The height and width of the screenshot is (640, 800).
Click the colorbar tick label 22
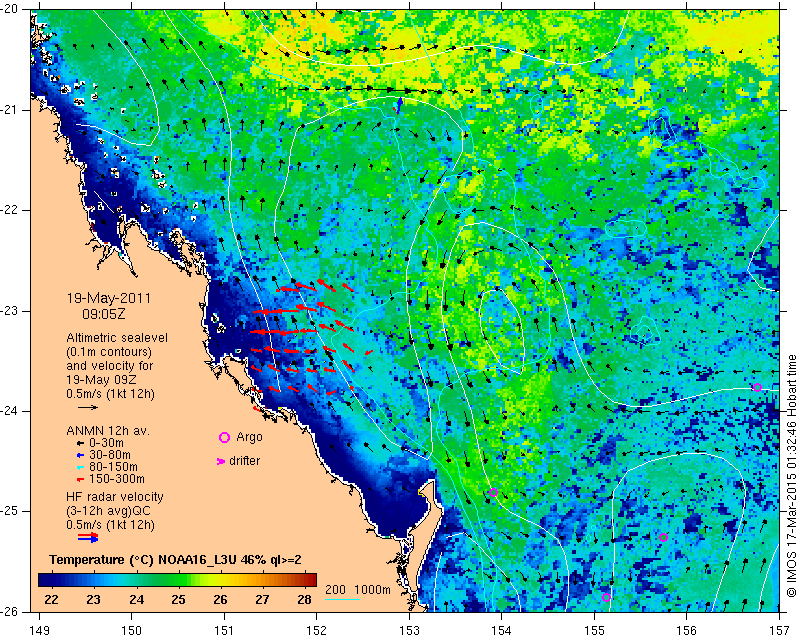tap(51, 600)
